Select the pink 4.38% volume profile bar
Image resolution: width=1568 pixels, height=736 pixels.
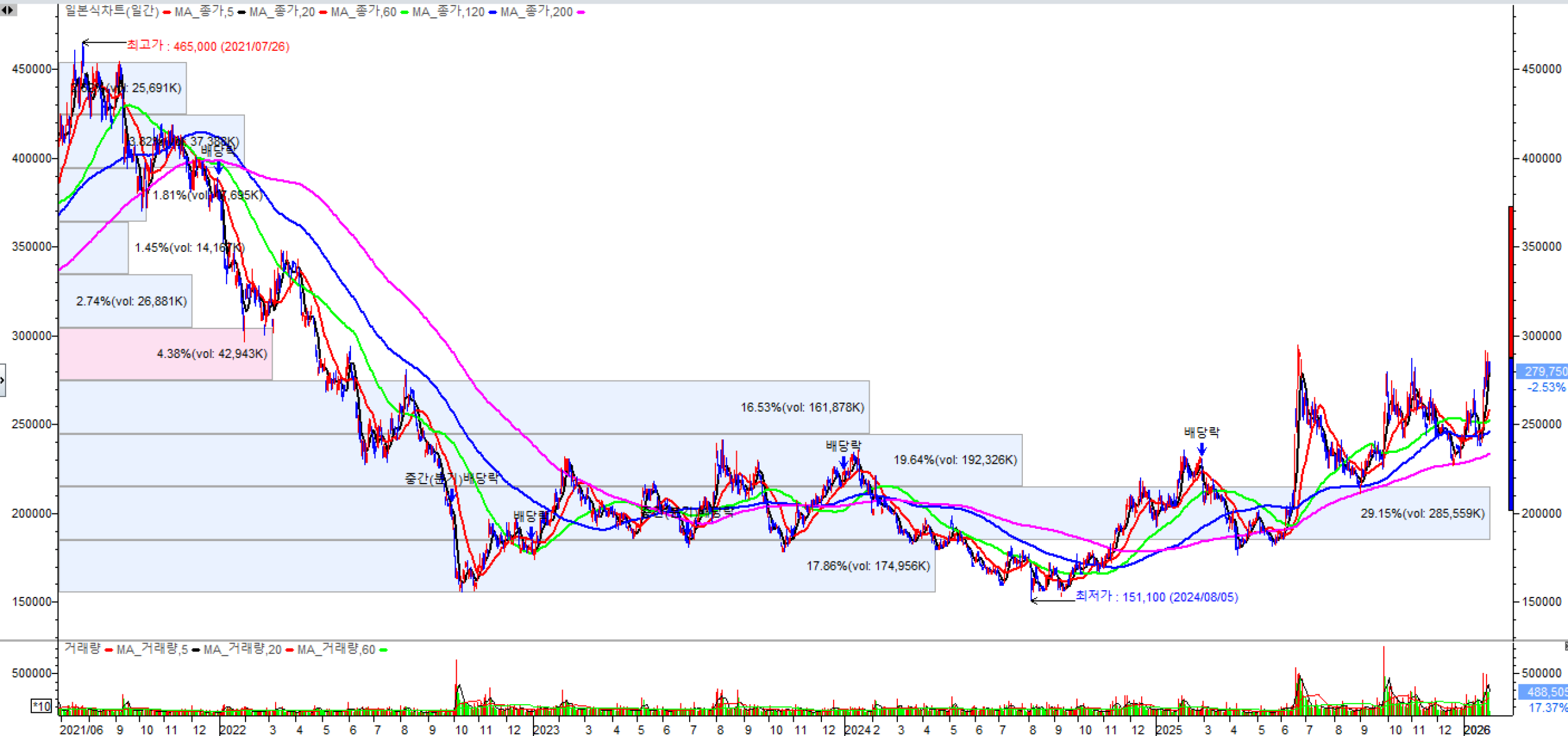click(x=165, y=354)
